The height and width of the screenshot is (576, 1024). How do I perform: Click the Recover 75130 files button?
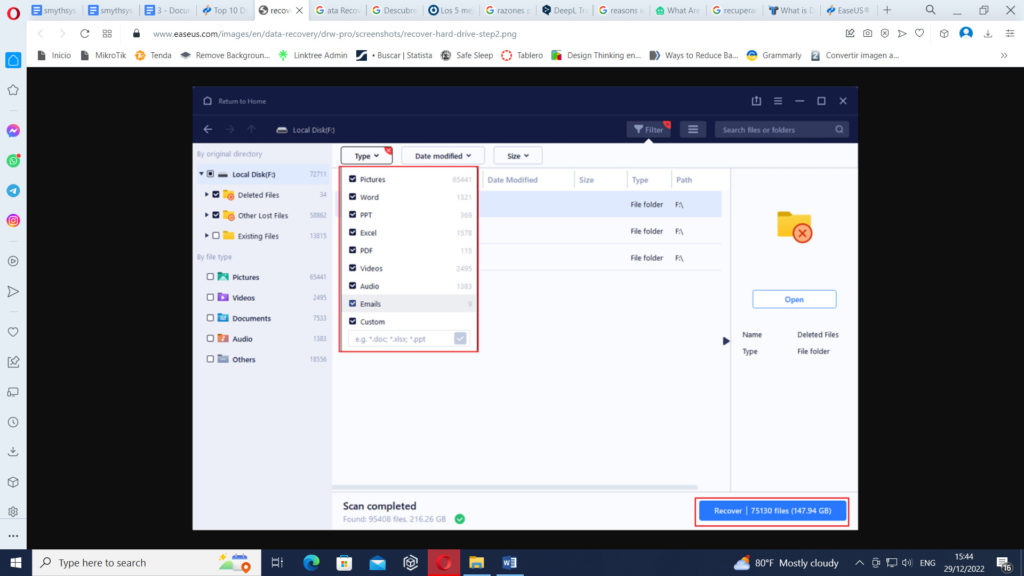(772, 511)
